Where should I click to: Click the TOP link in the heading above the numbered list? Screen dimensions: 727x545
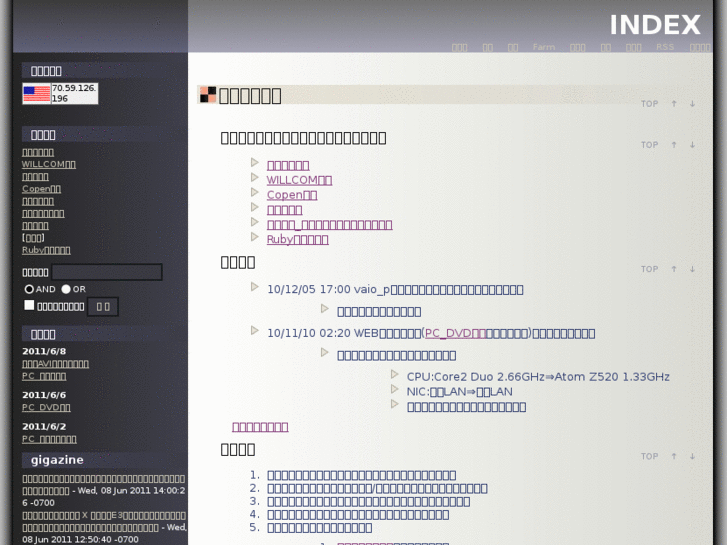pos(650,456)
